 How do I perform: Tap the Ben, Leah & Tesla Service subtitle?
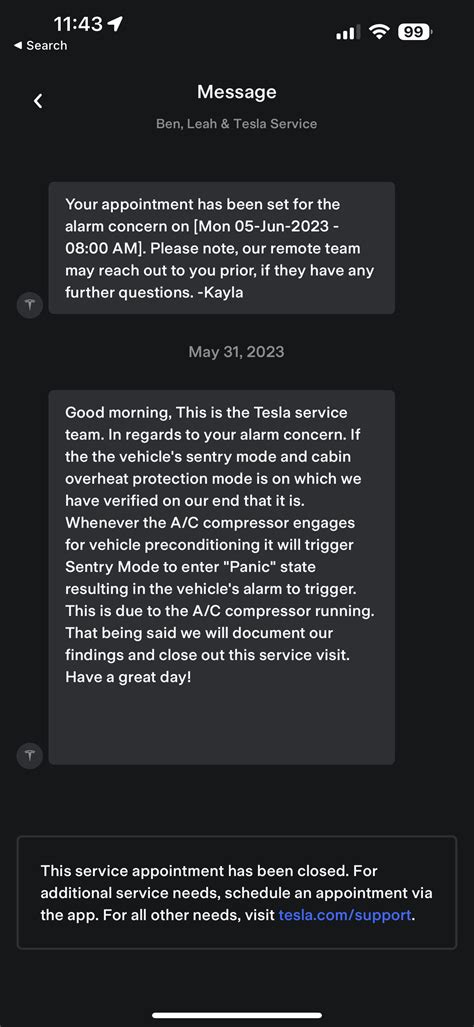click(x=236, y=124)
